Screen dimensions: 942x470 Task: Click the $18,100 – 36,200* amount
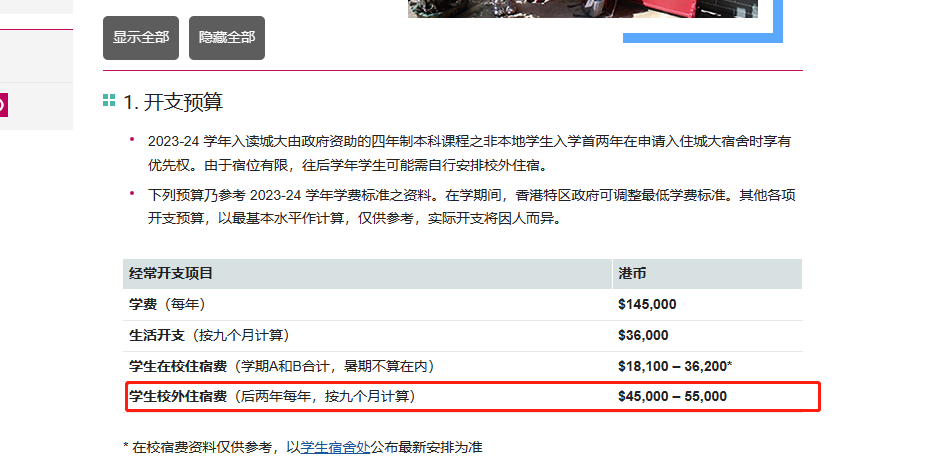(675, 366)
